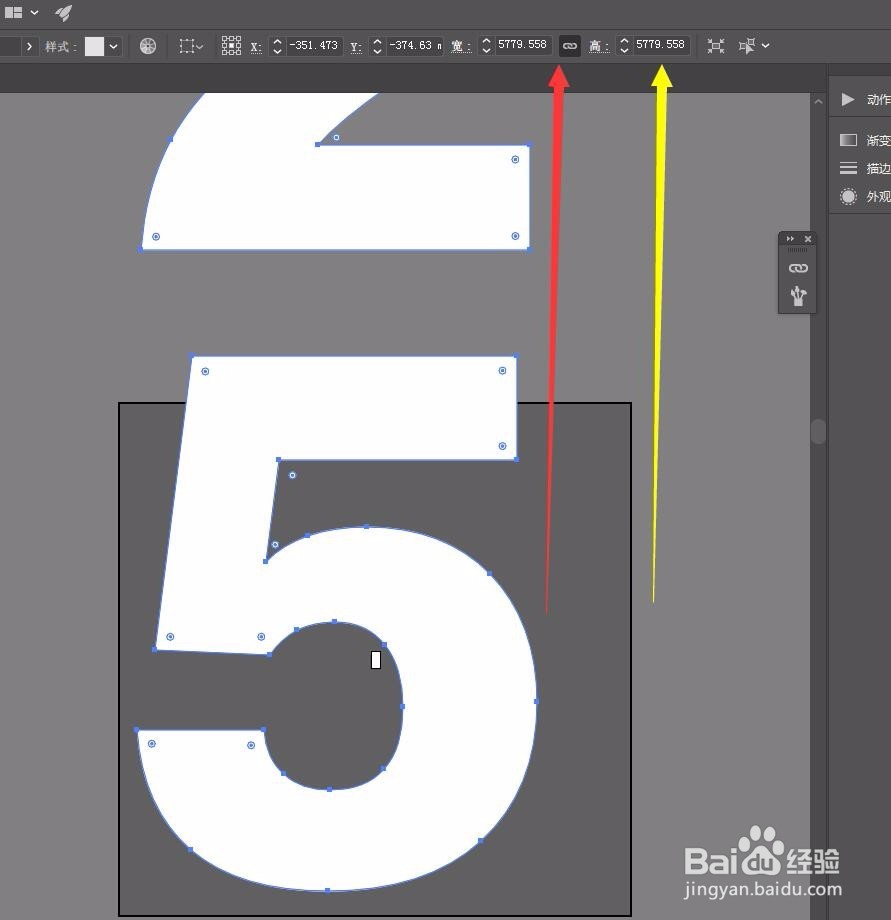
Task: Close the small floating panel
Action: 808,239
